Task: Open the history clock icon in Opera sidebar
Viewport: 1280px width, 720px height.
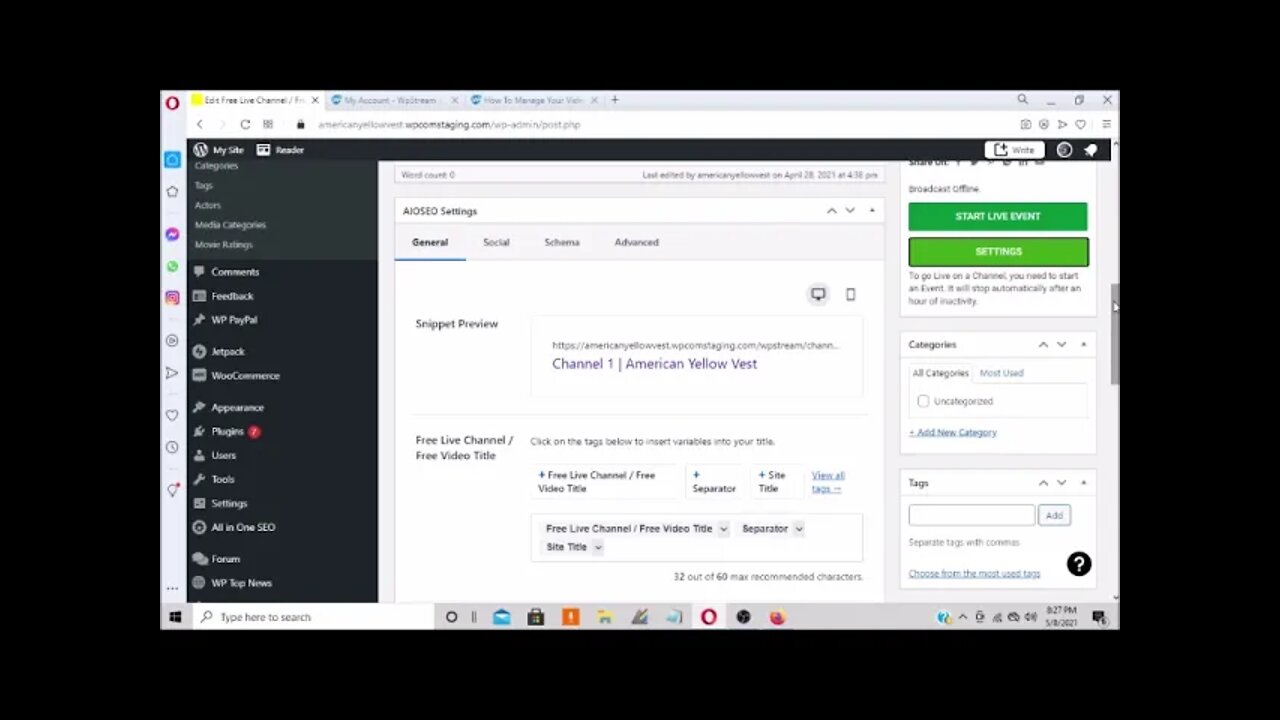Action: tap(172, 447)
